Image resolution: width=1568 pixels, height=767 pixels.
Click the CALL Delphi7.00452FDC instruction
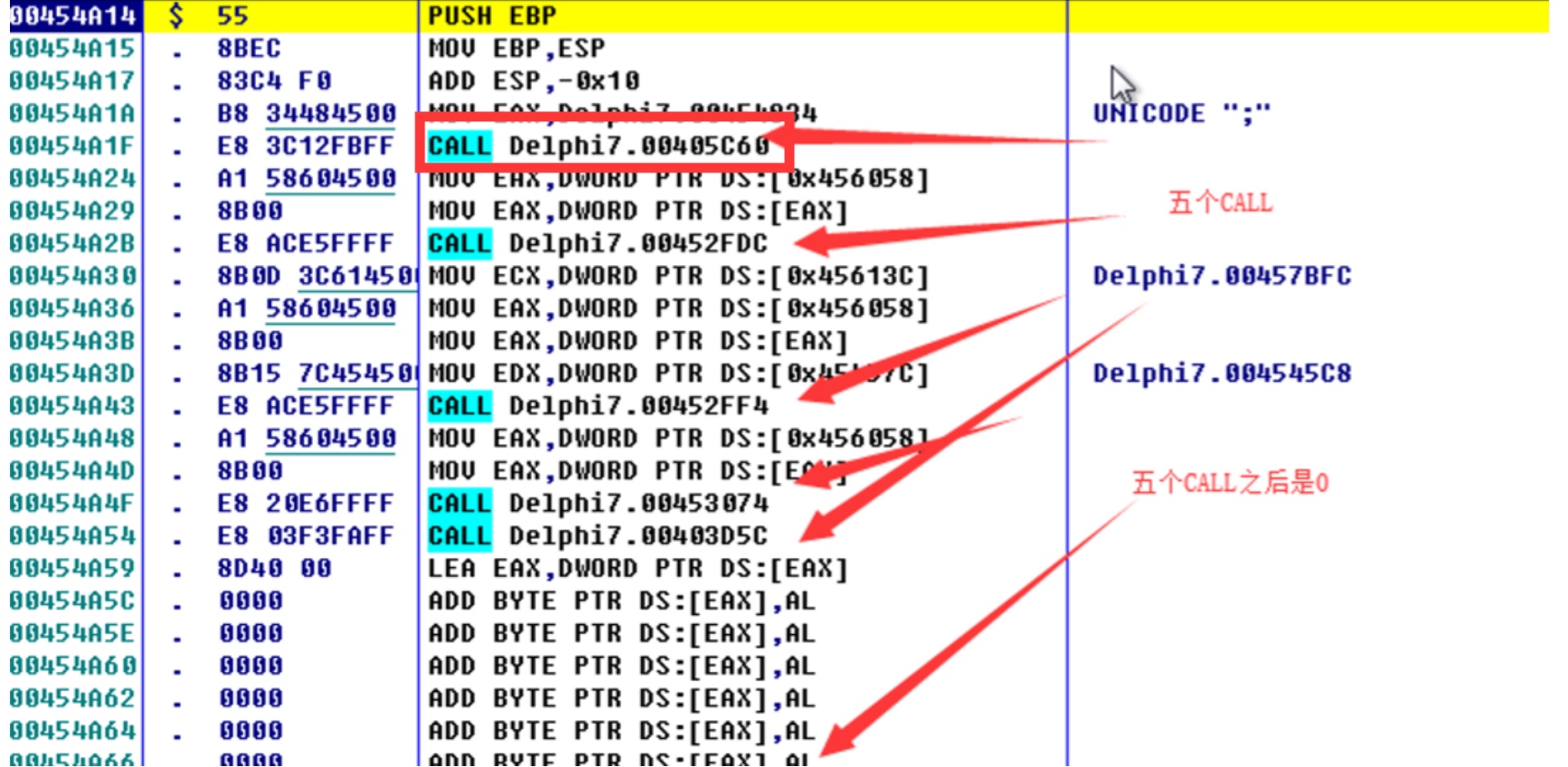pos(597,243)
